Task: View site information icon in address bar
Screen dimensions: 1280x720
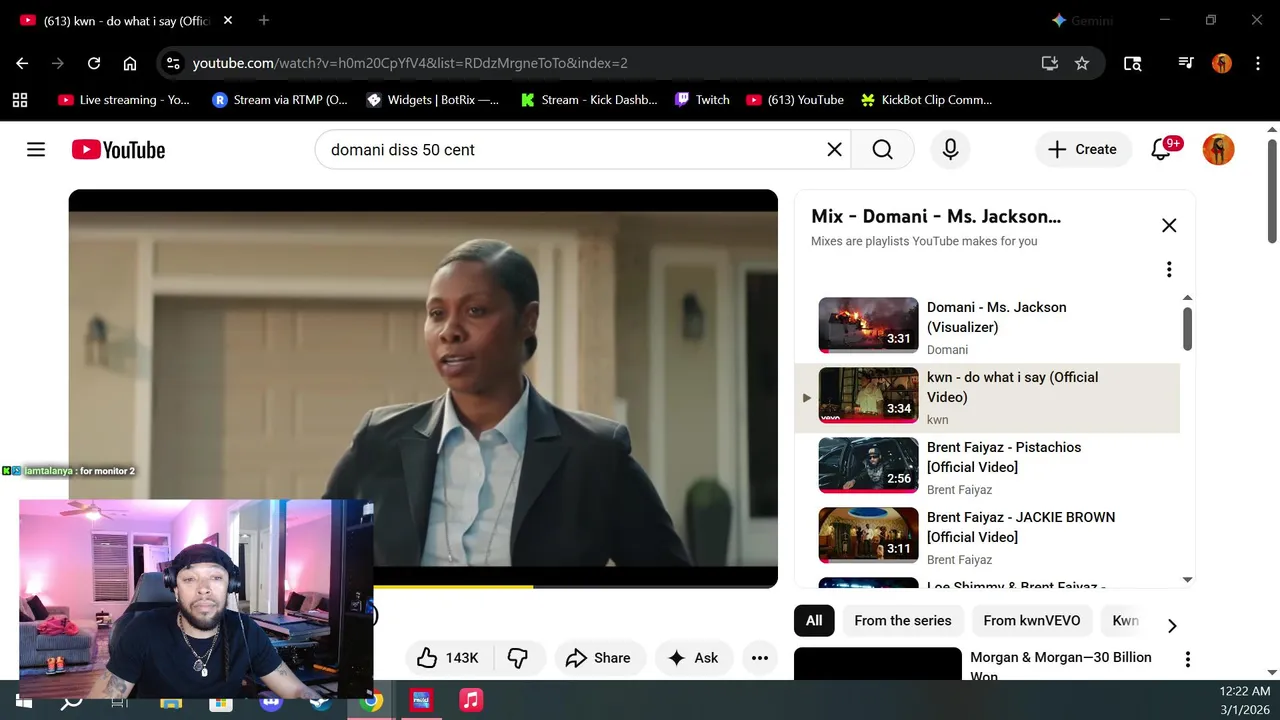Action: tap(173, 63)
